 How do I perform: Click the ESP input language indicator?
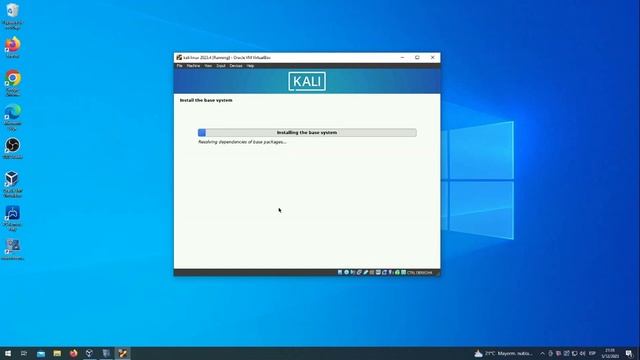coord(592,353)
